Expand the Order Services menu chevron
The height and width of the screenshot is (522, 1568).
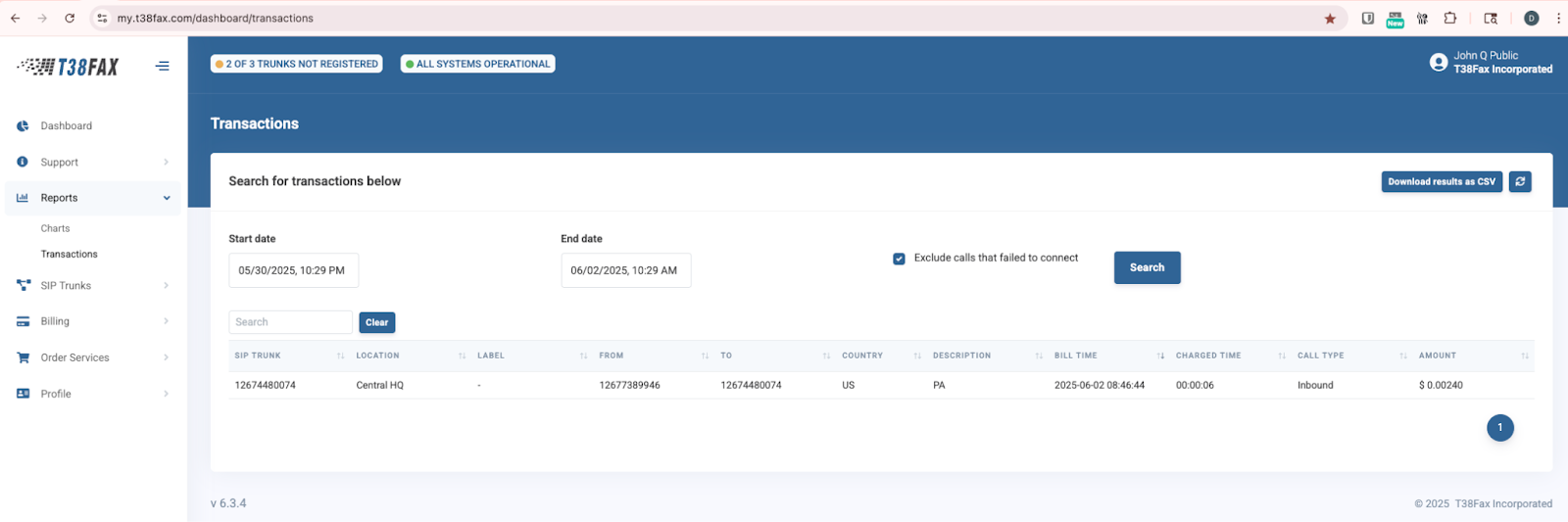(166, 357)
